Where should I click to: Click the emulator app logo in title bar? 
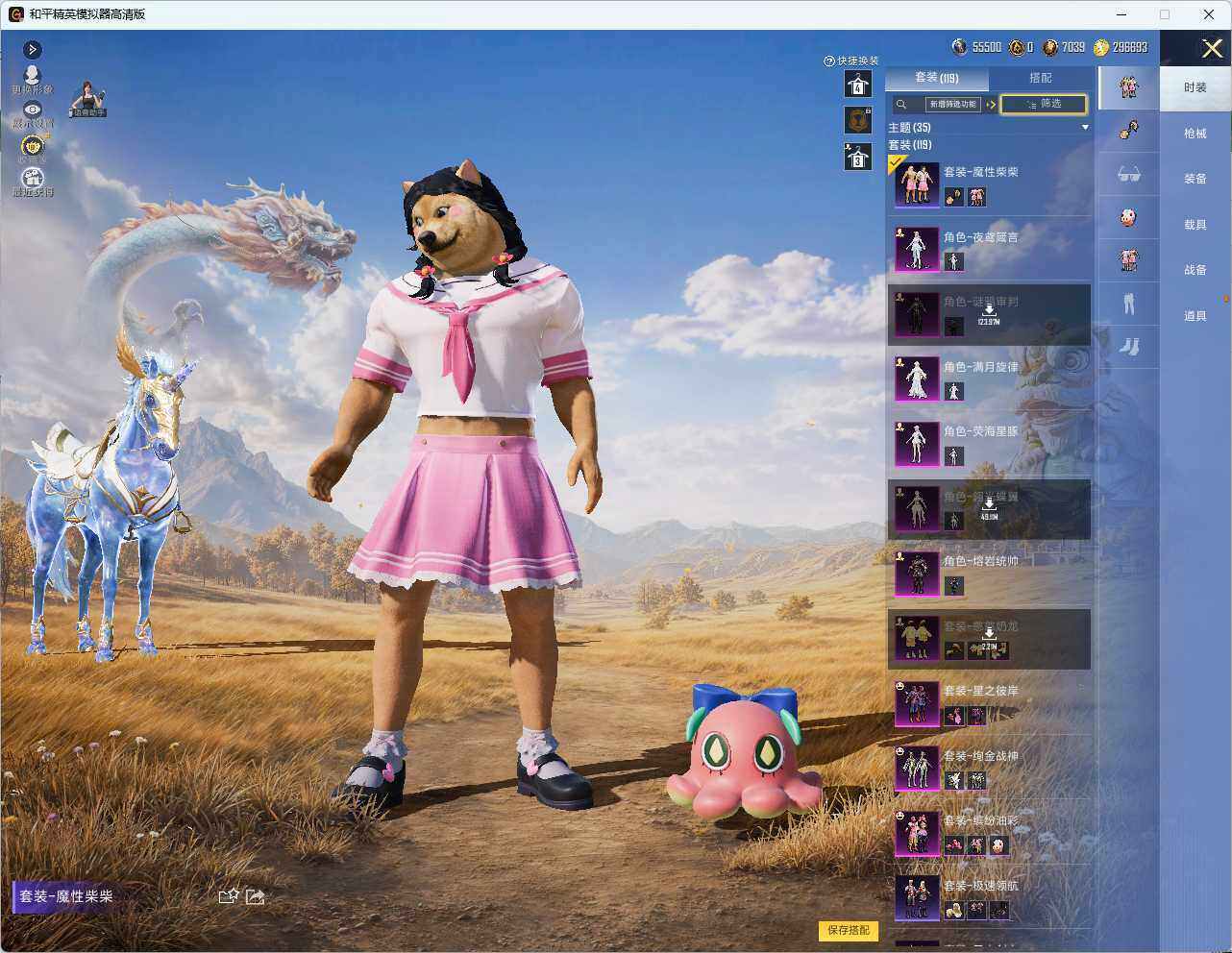(x=15, y=14)
